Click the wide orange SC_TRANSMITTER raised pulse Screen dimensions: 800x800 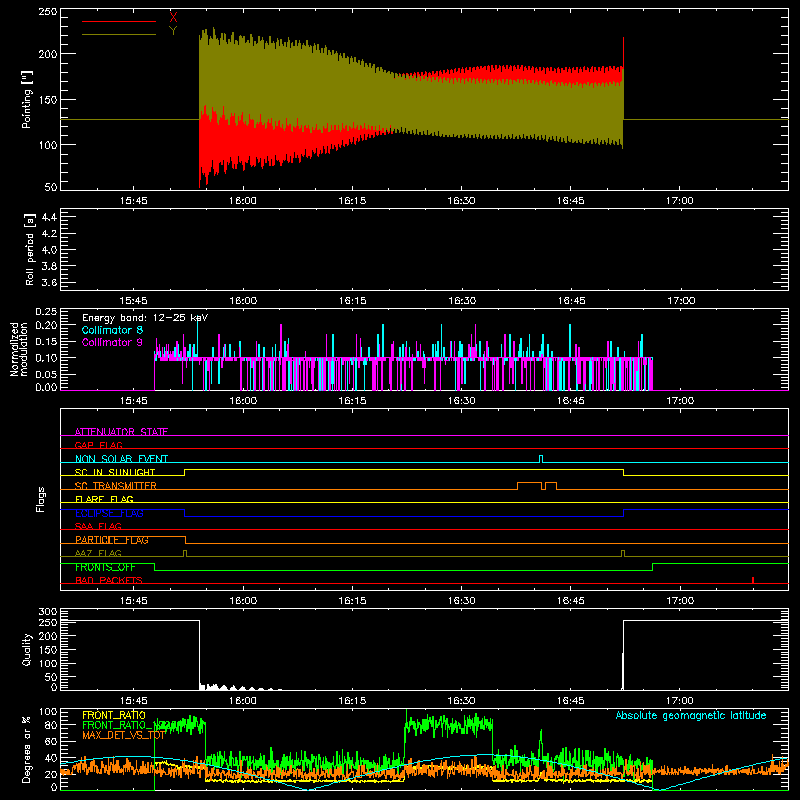tap(530, 485)
